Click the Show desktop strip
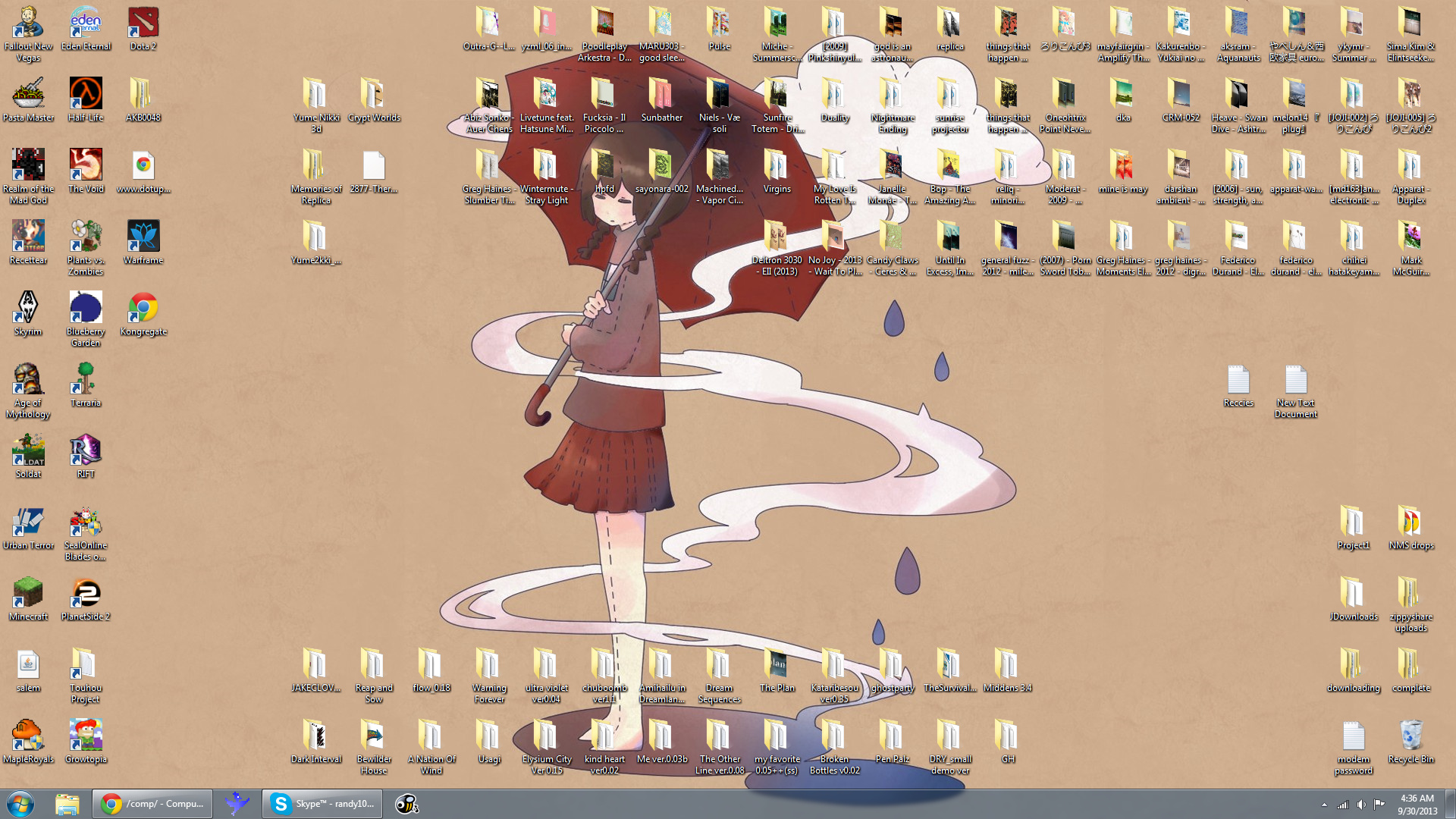Viewport: 1456px width, 819px height. point(1450,804)
